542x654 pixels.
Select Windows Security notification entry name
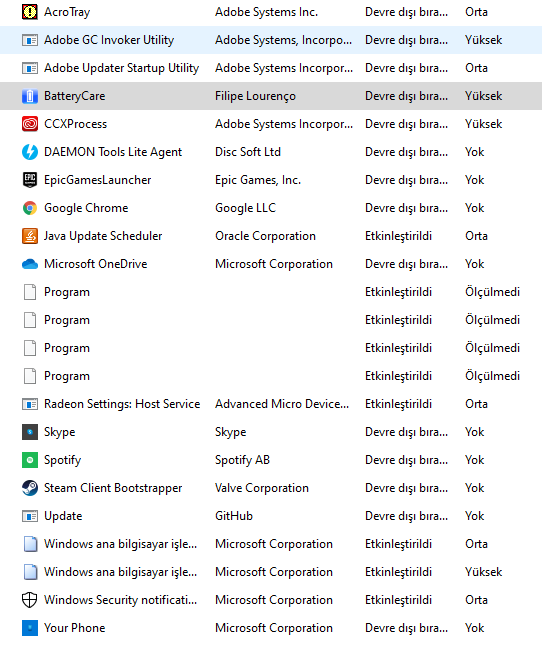tap(121, 600)
